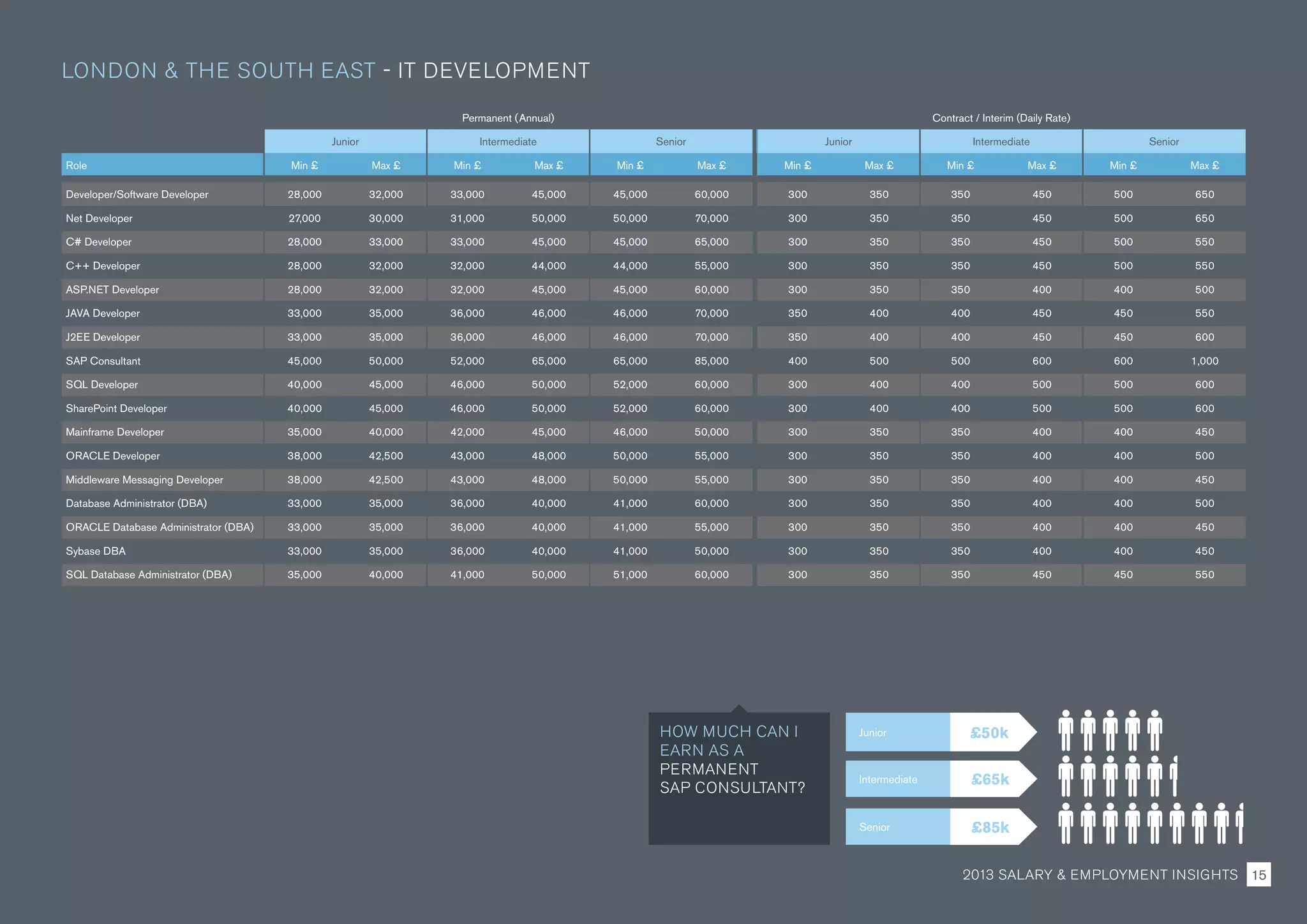Click the first person icon in Junior row
The height and width of the screenshot is (924, 1307).
(x=1065, y=731)
